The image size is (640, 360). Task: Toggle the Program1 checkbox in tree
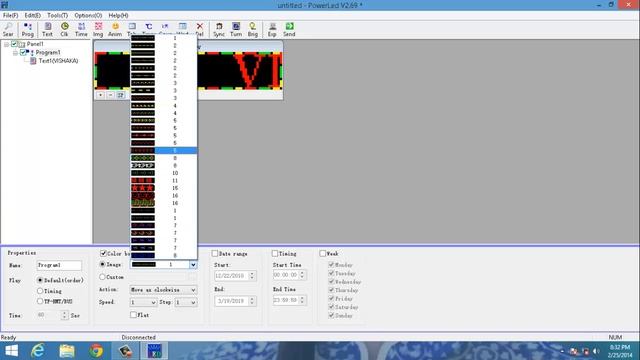[23, 52]
